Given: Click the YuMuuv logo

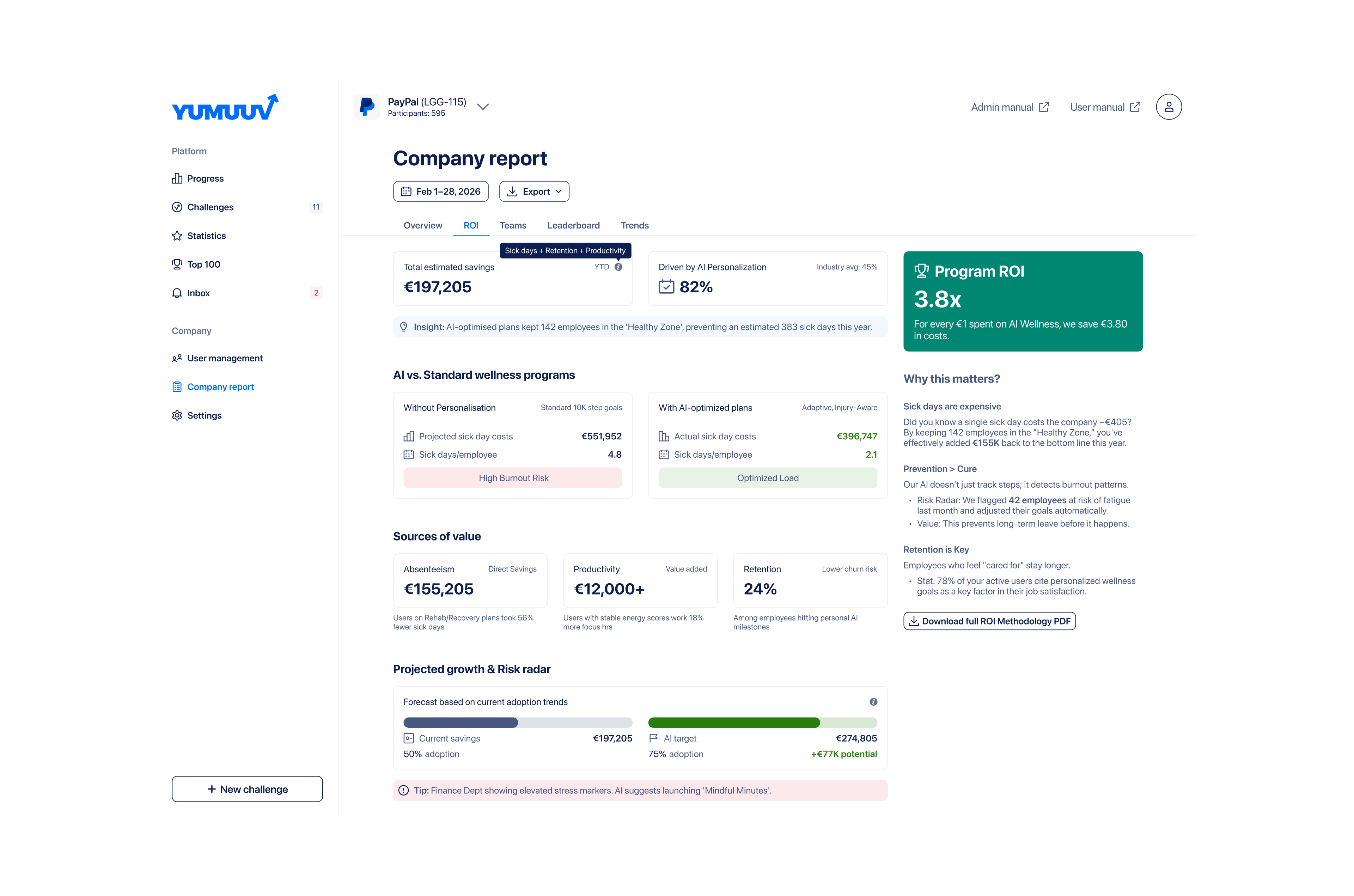Looking at the screenshot, I should 225,108.
